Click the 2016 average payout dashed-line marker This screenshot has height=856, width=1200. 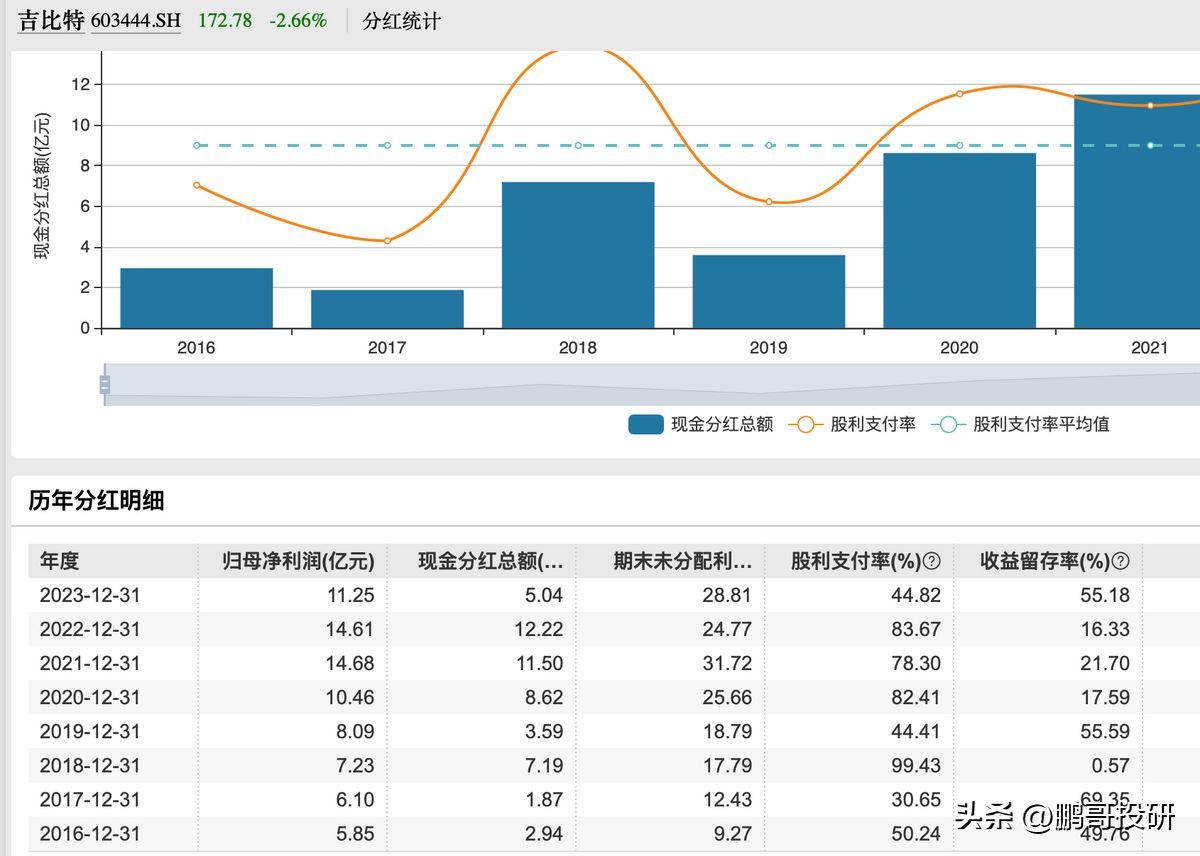pos(197,146)
